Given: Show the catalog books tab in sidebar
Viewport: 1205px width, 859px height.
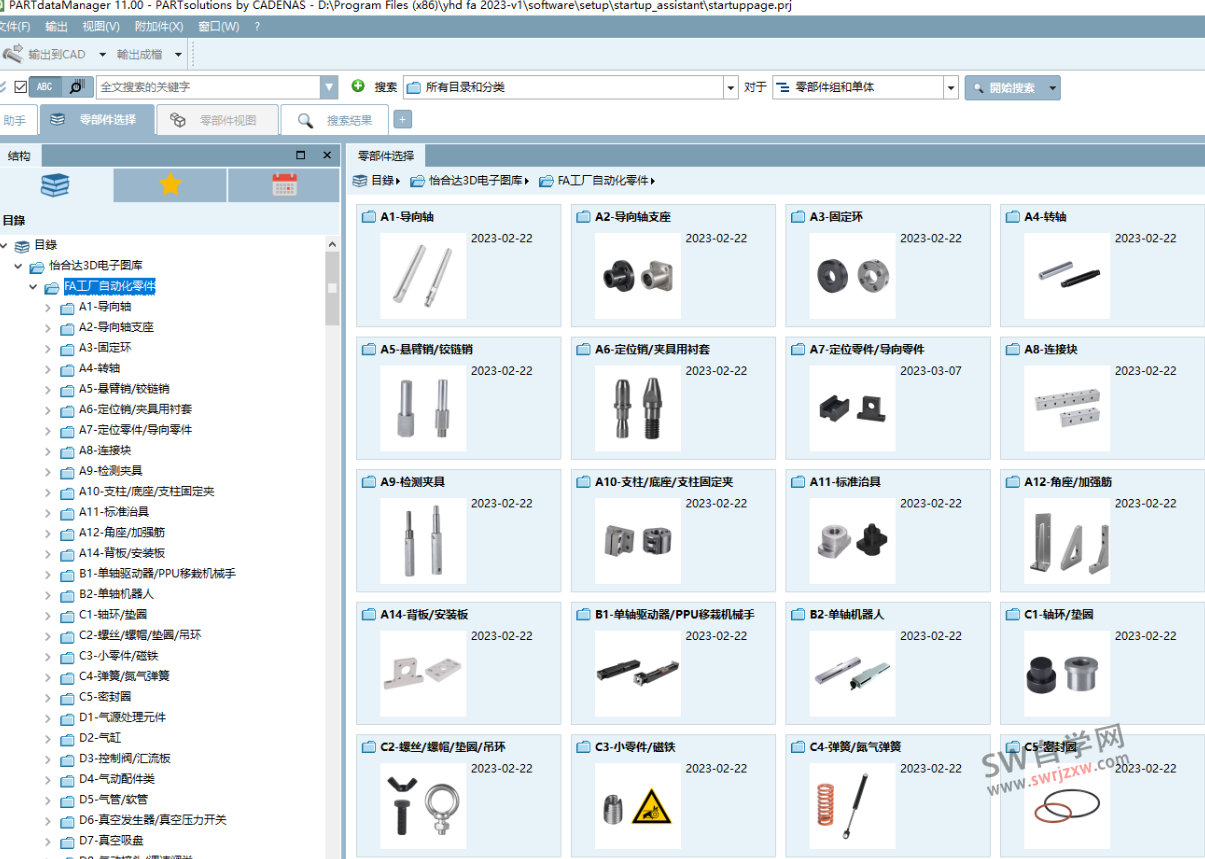Looking at the screenshot, I should [x=55, y=185].
